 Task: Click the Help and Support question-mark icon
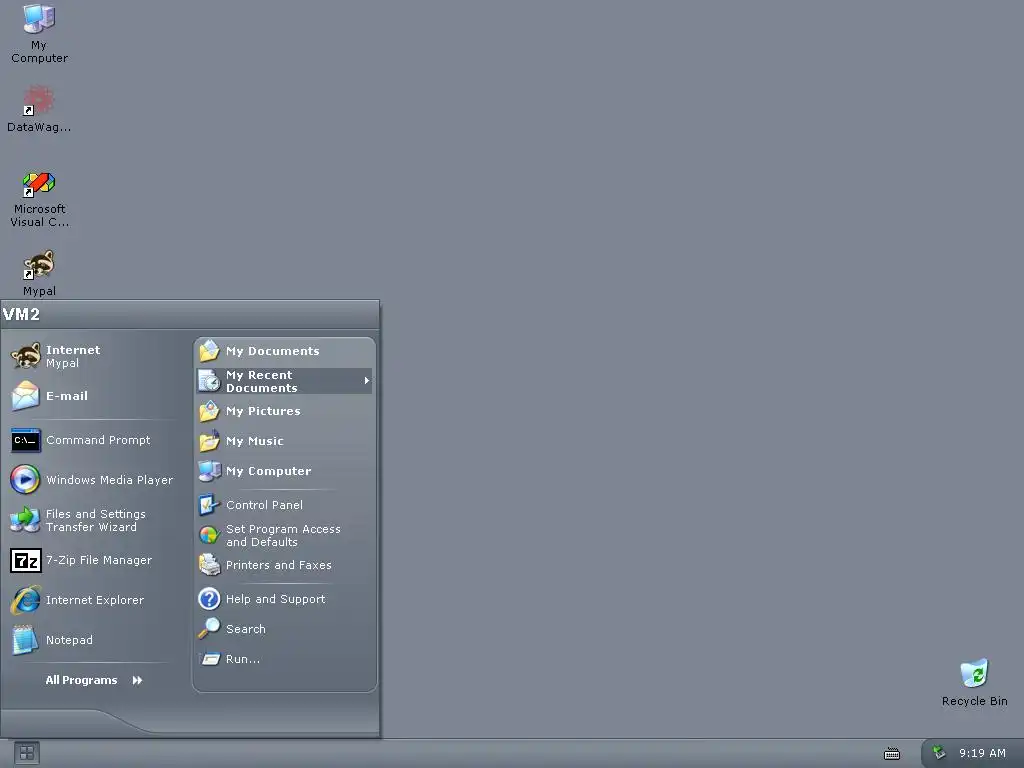pos(209,599)
